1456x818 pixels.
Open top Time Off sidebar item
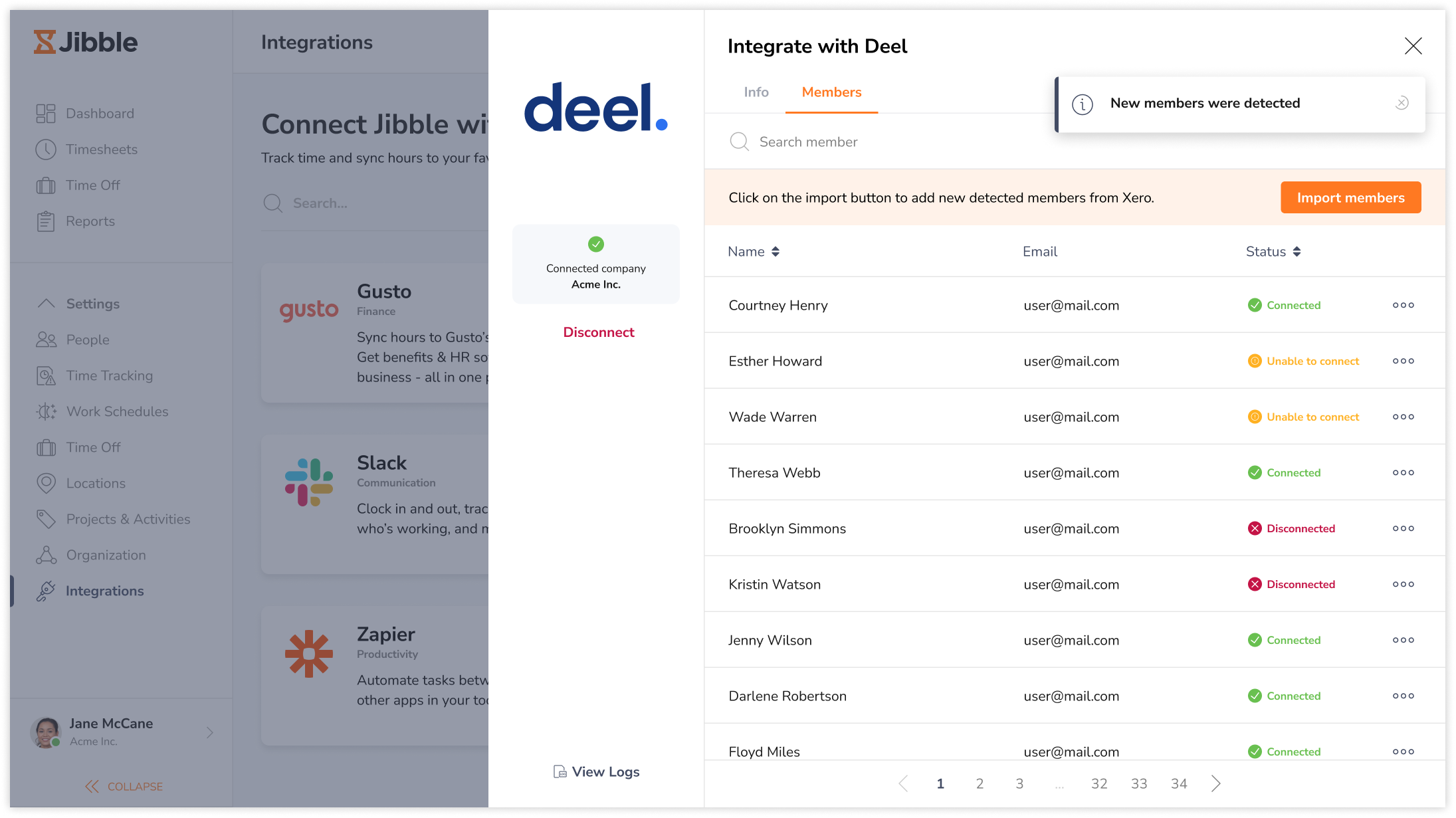click(78, 185)
